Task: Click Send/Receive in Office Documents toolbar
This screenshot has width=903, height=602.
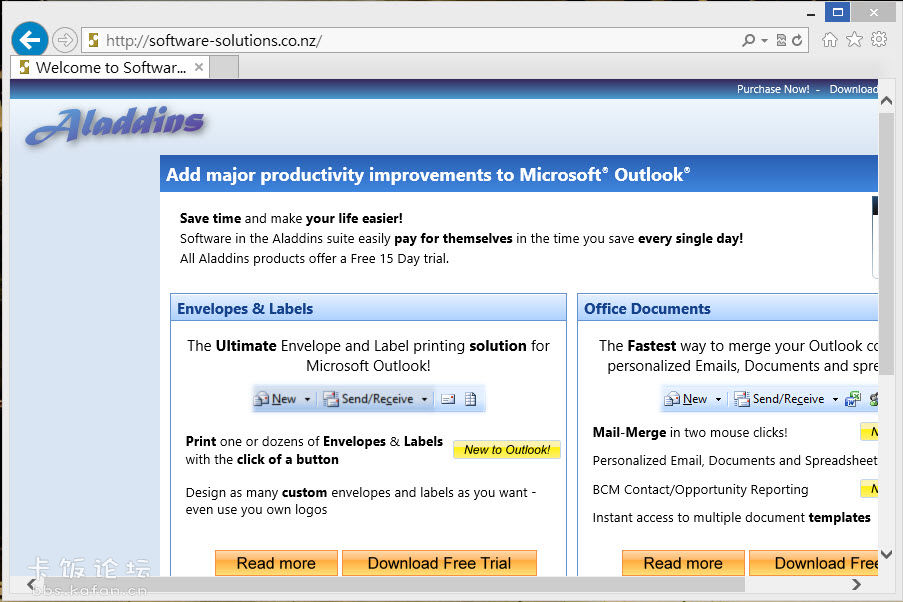Action: click(779, 399)
